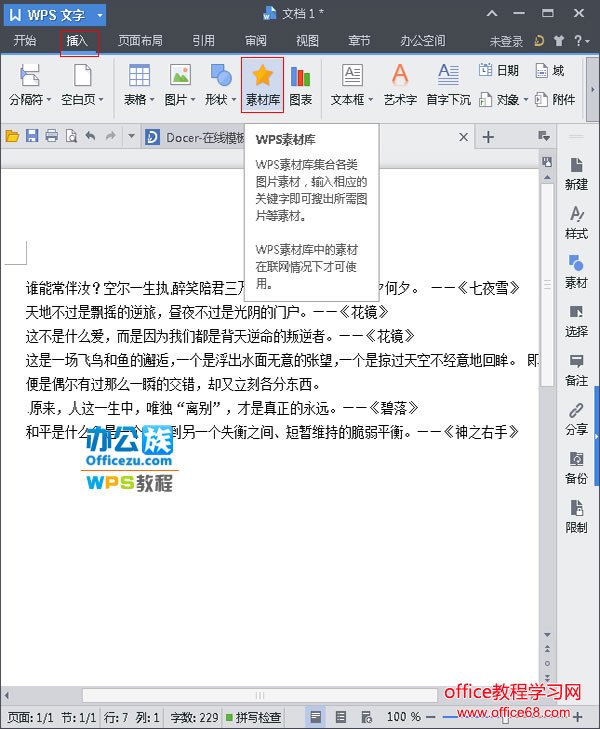Open 新建 in the right sidebar
This screenshot has height=729, width=600.
pyautogui.click(x=576, y=174)
